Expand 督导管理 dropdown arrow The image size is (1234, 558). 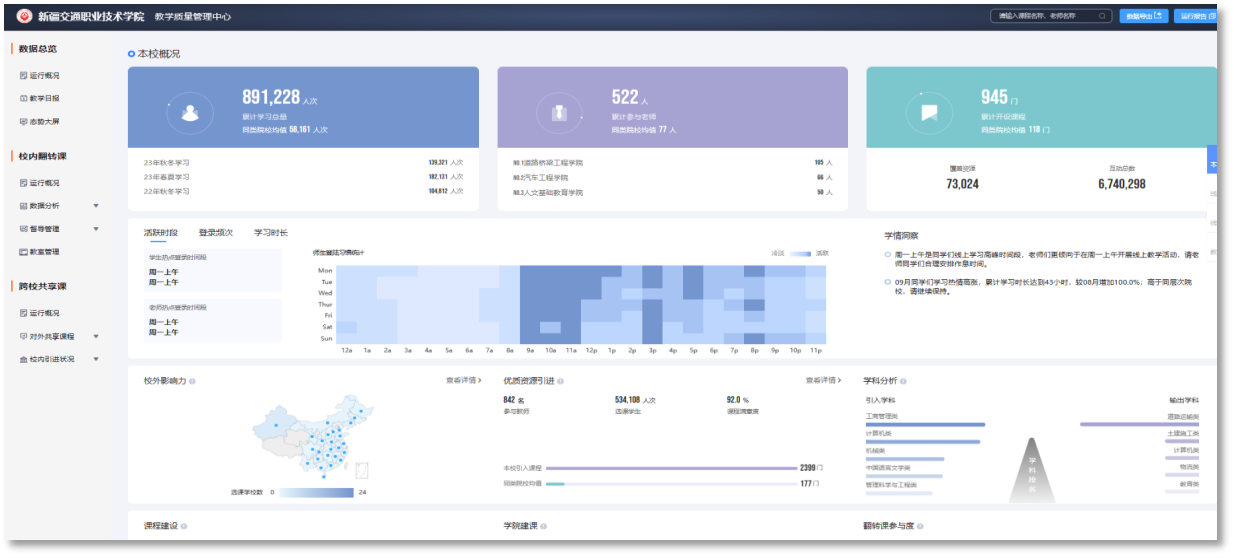click(96, 229)
